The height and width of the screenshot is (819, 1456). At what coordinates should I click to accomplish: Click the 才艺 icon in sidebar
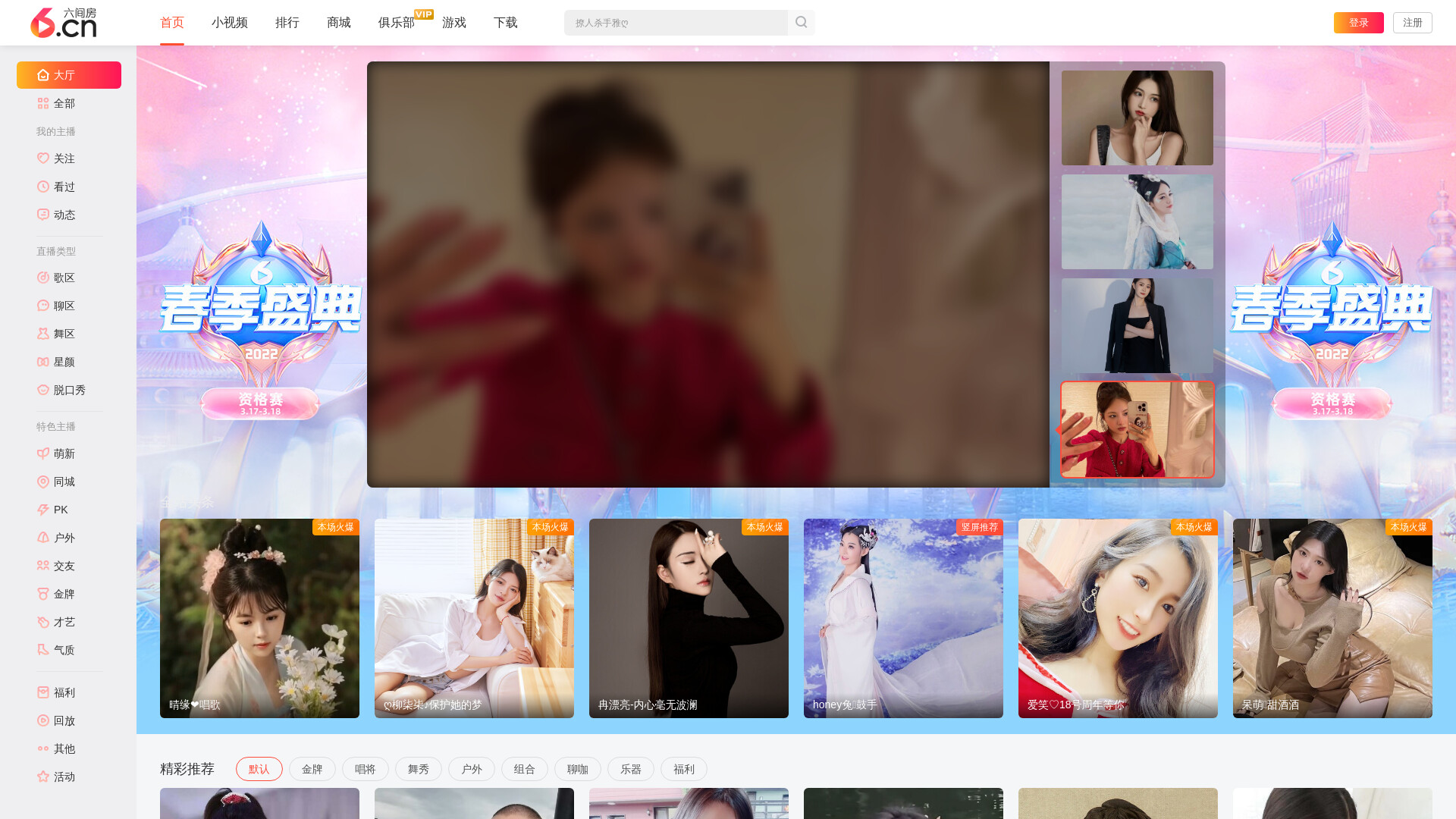43,622
